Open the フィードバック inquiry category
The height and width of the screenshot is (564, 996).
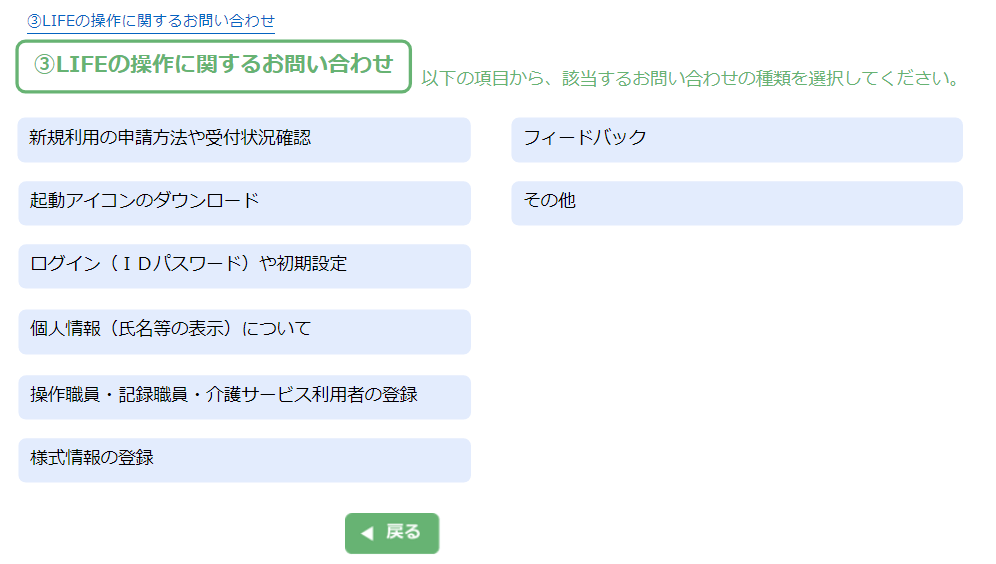coord(736,139)
